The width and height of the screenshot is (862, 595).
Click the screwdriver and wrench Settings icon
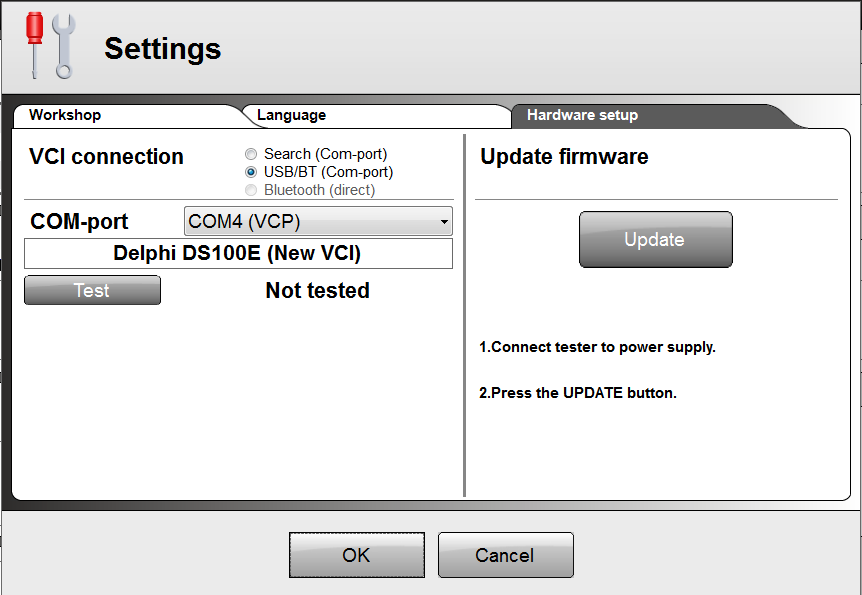[x=51, y=46]
